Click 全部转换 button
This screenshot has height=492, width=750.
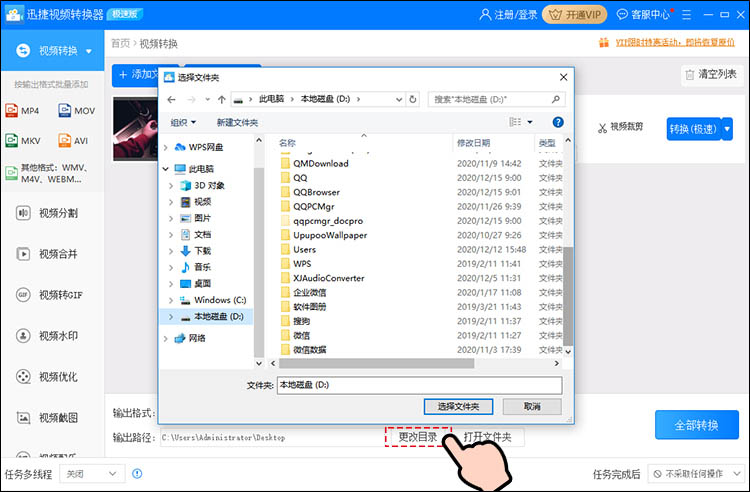(696, 425)
